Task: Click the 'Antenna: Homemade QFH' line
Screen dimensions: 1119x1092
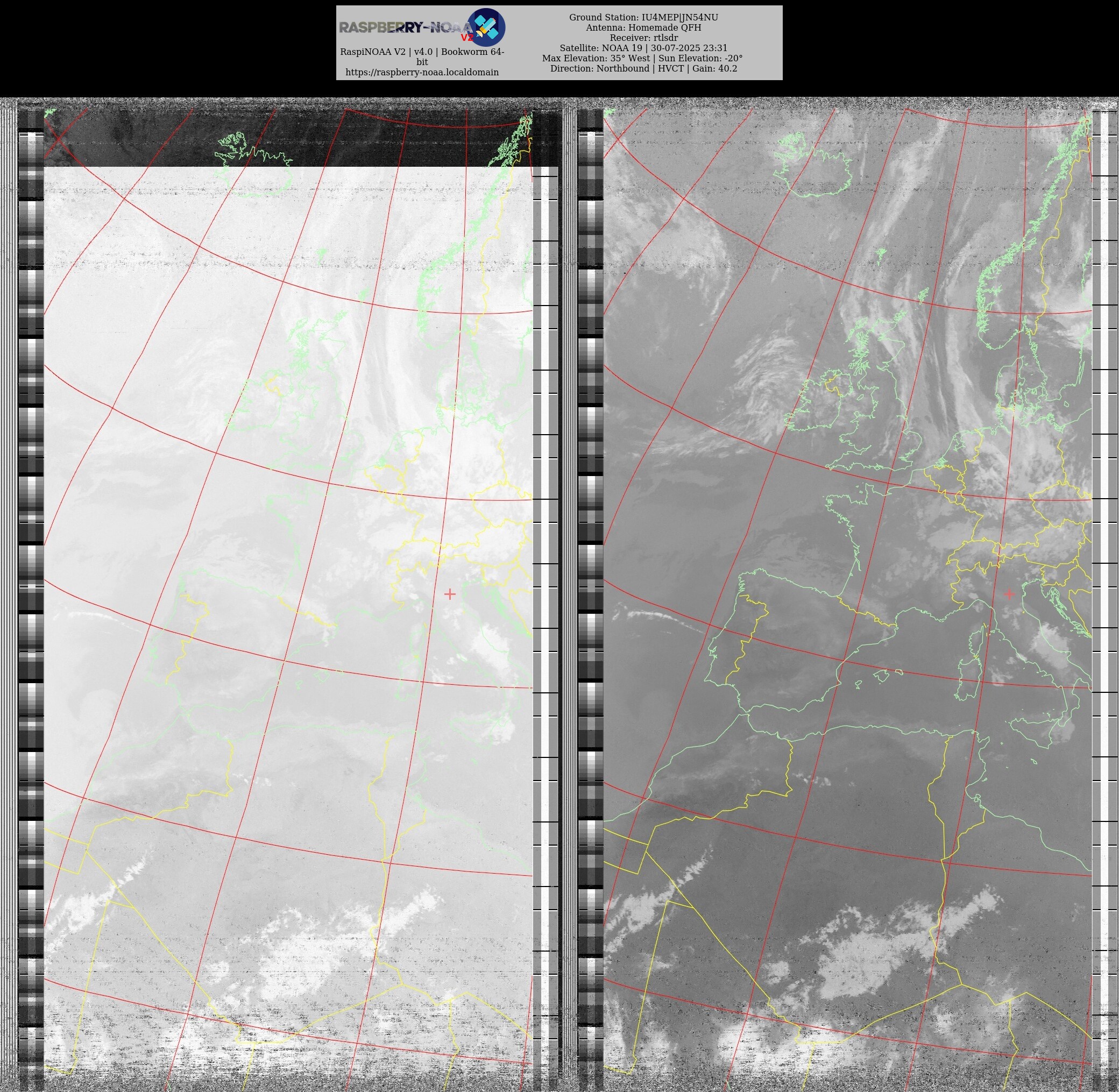Action: coord(643,27)
